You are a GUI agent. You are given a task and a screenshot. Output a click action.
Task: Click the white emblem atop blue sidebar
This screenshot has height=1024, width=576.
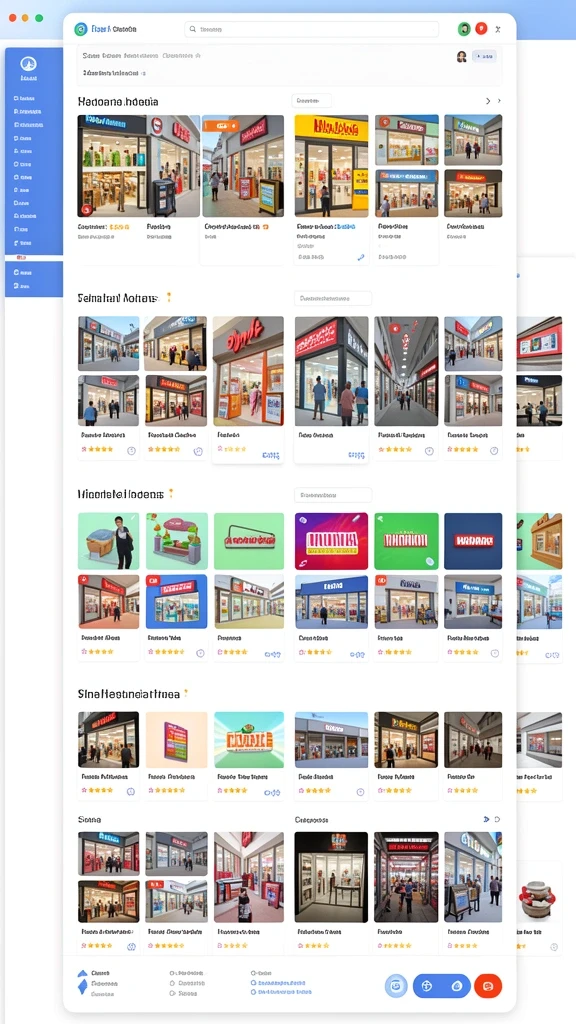tap(28, 63)
